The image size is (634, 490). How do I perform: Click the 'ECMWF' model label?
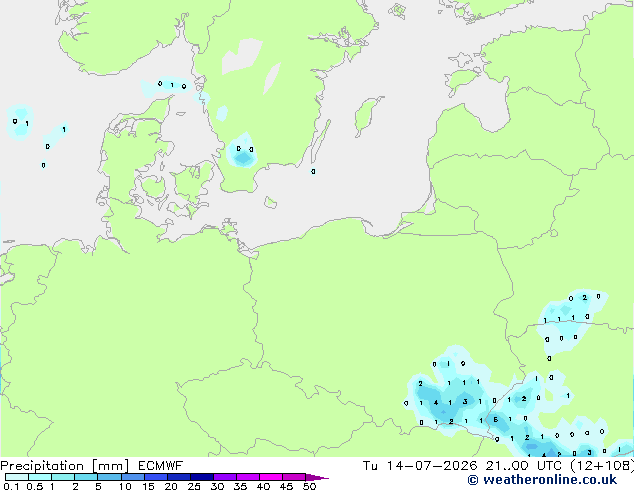161,466
